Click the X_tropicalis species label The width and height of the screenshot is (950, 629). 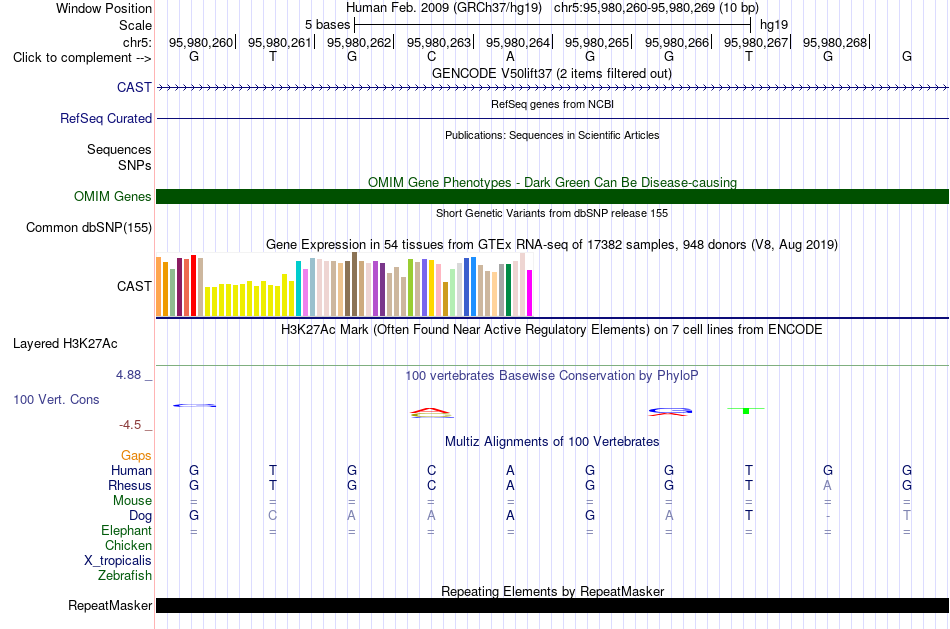tap(118, 561)
